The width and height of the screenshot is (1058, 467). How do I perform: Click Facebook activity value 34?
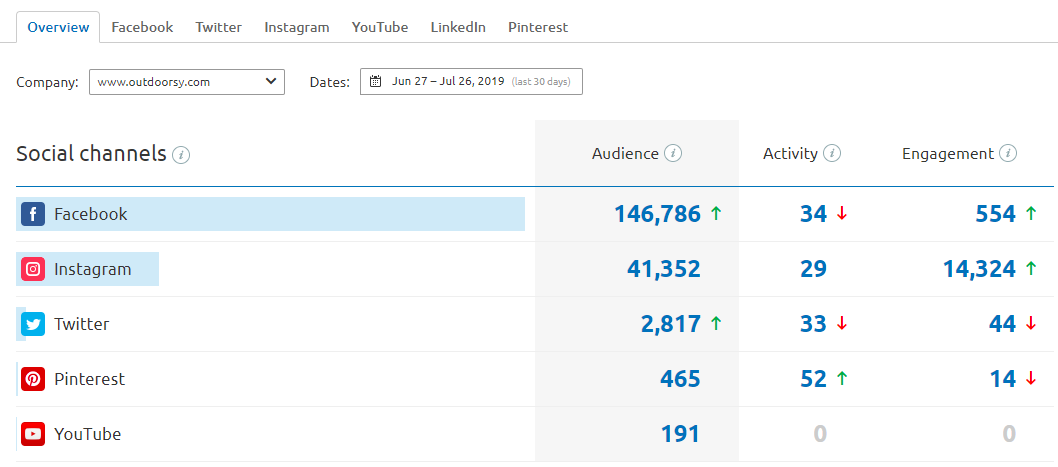pyautogui.click(x=813, y=214)
